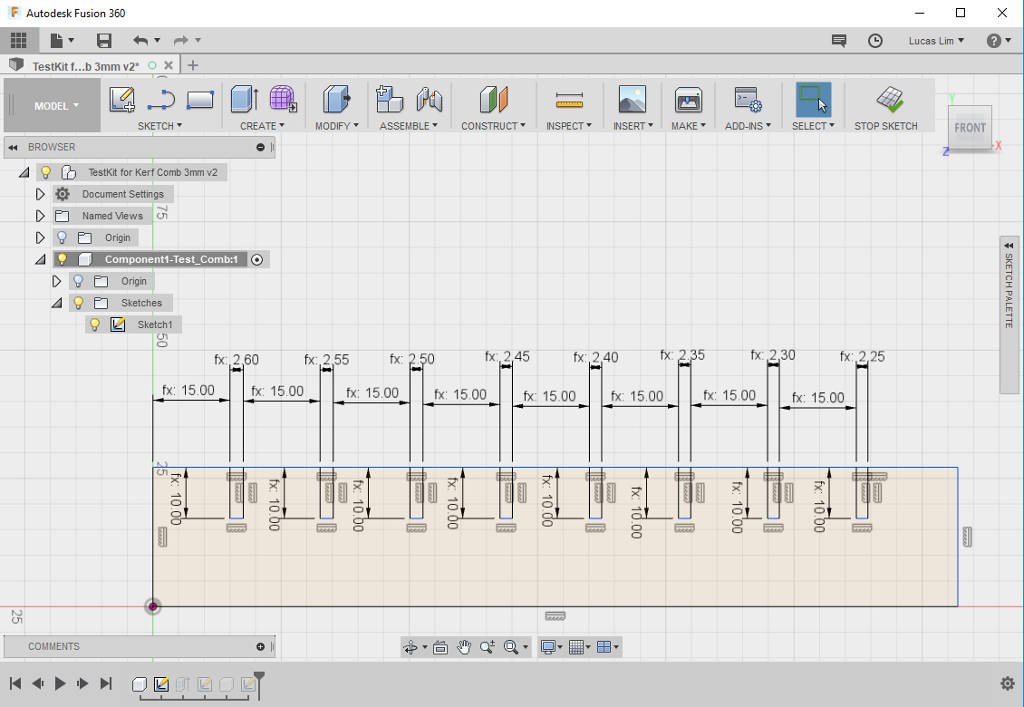This screenshot has height=707, width=1024.
Task: Click the Add-Ins scripts icon
Action: pos(748,99)
